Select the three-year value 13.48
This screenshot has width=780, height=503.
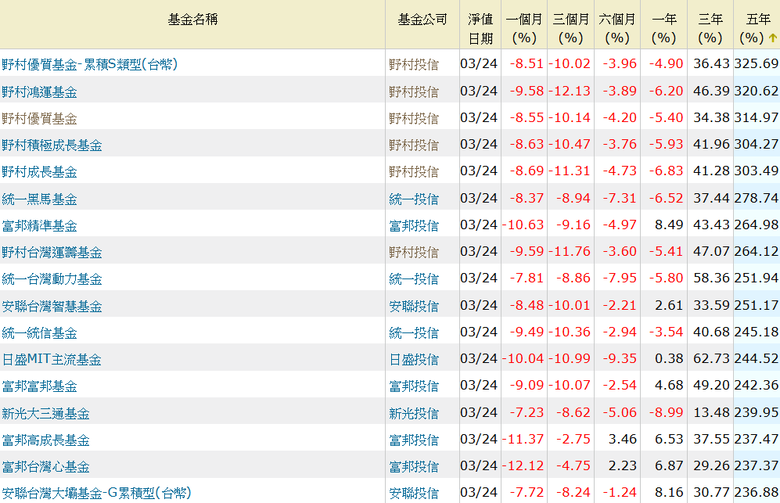(x=711, y=412)
